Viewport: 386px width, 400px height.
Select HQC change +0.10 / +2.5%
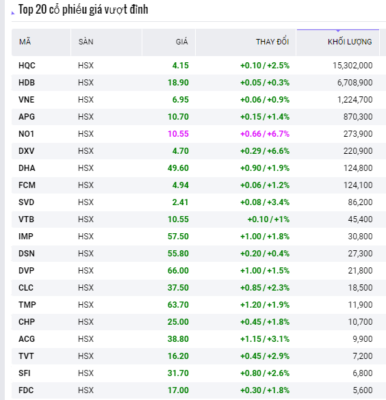(265, 65)
